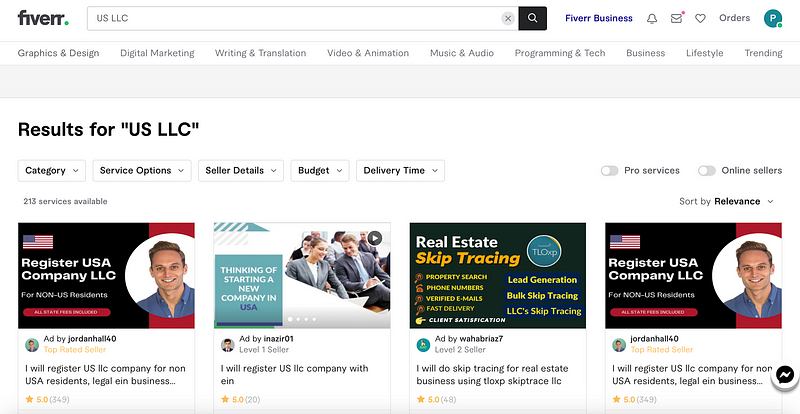Image resolution: width=800 pixels, height=414 pixels.
Task: Open the Budget filter dropdown
Action: [x=320, y=171]
